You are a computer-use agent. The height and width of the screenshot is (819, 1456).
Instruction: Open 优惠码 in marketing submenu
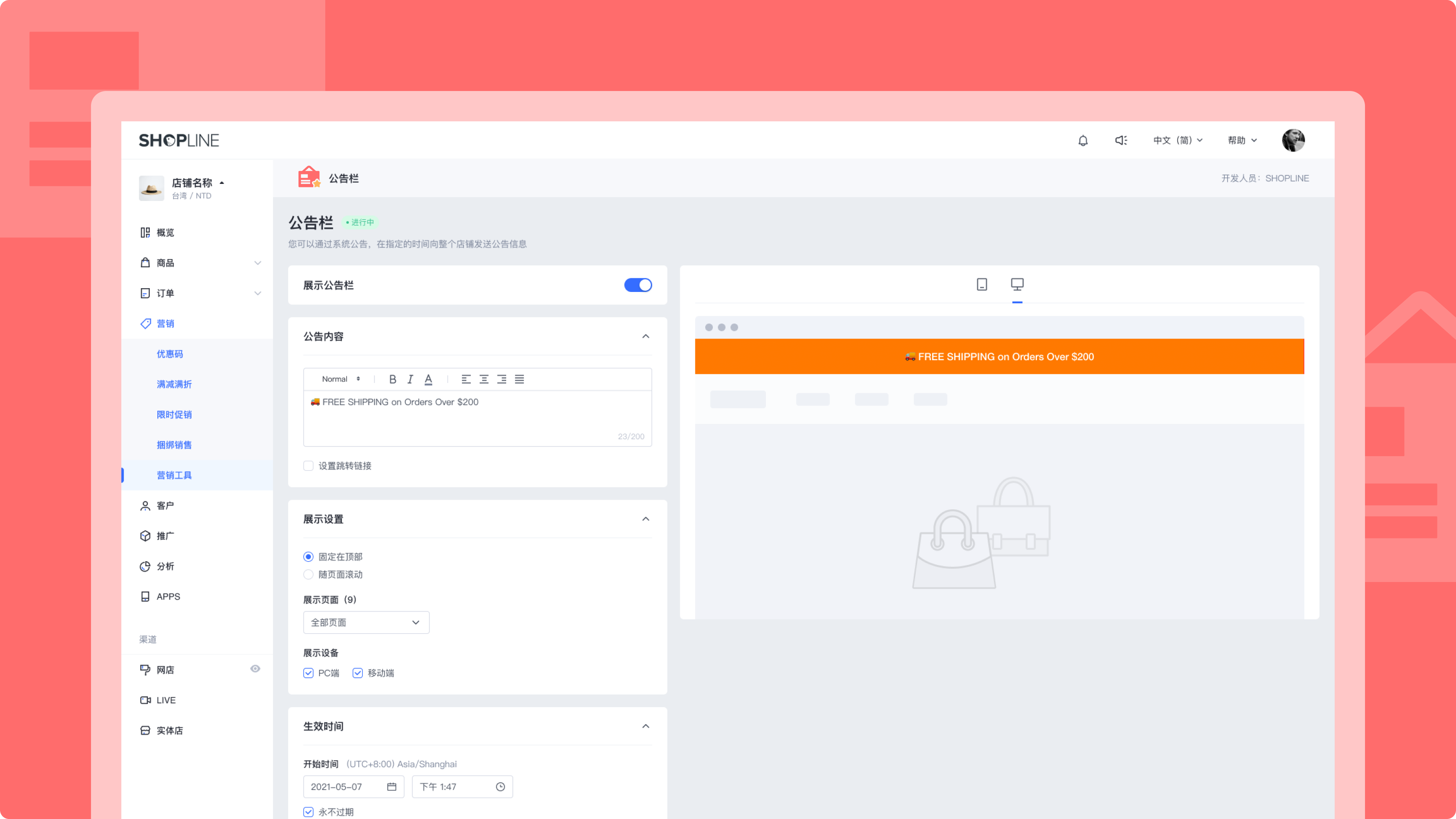click(169, 354)
